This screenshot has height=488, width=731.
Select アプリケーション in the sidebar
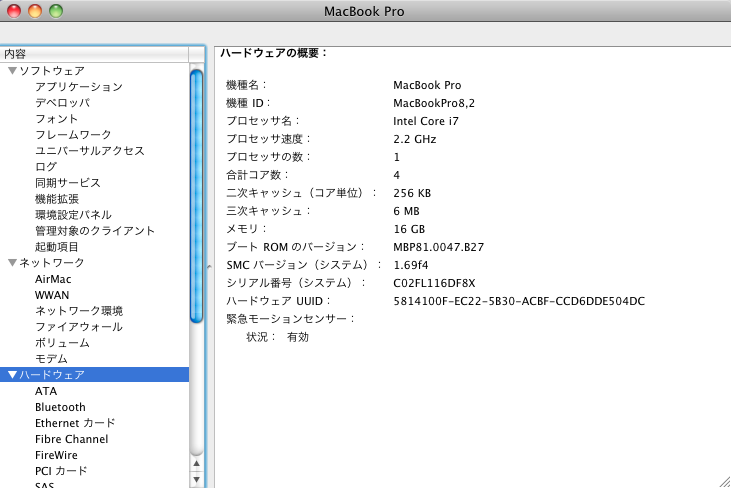click(x=79, y=87)
